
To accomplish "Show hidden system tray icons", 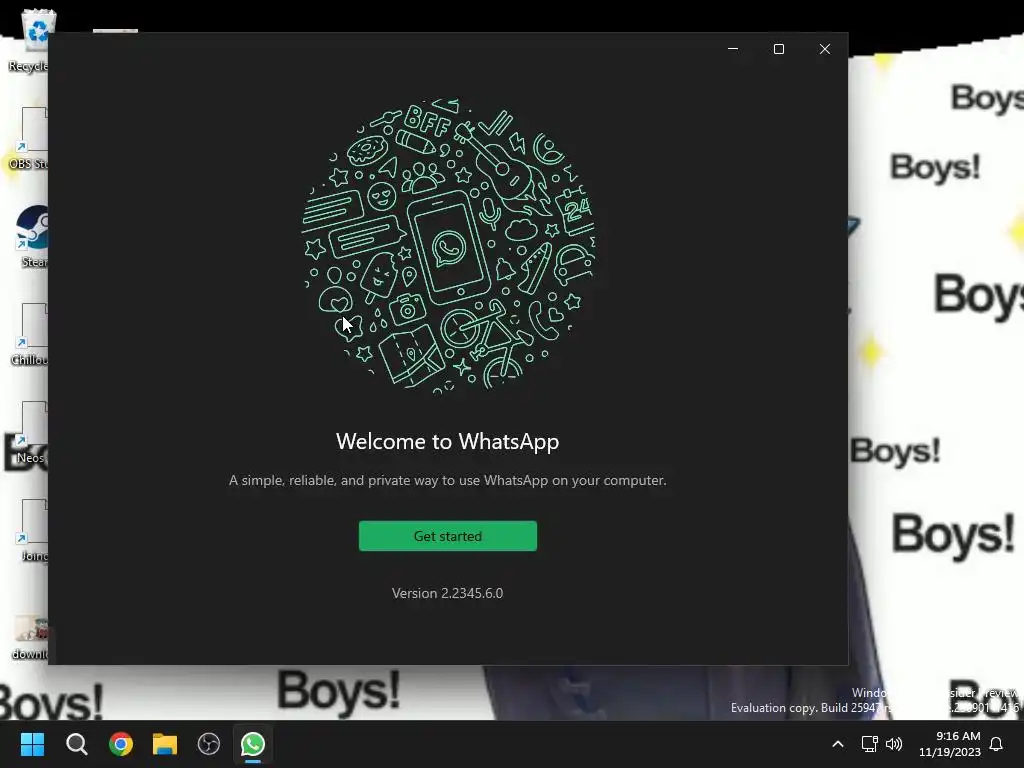I will (838, 744).
